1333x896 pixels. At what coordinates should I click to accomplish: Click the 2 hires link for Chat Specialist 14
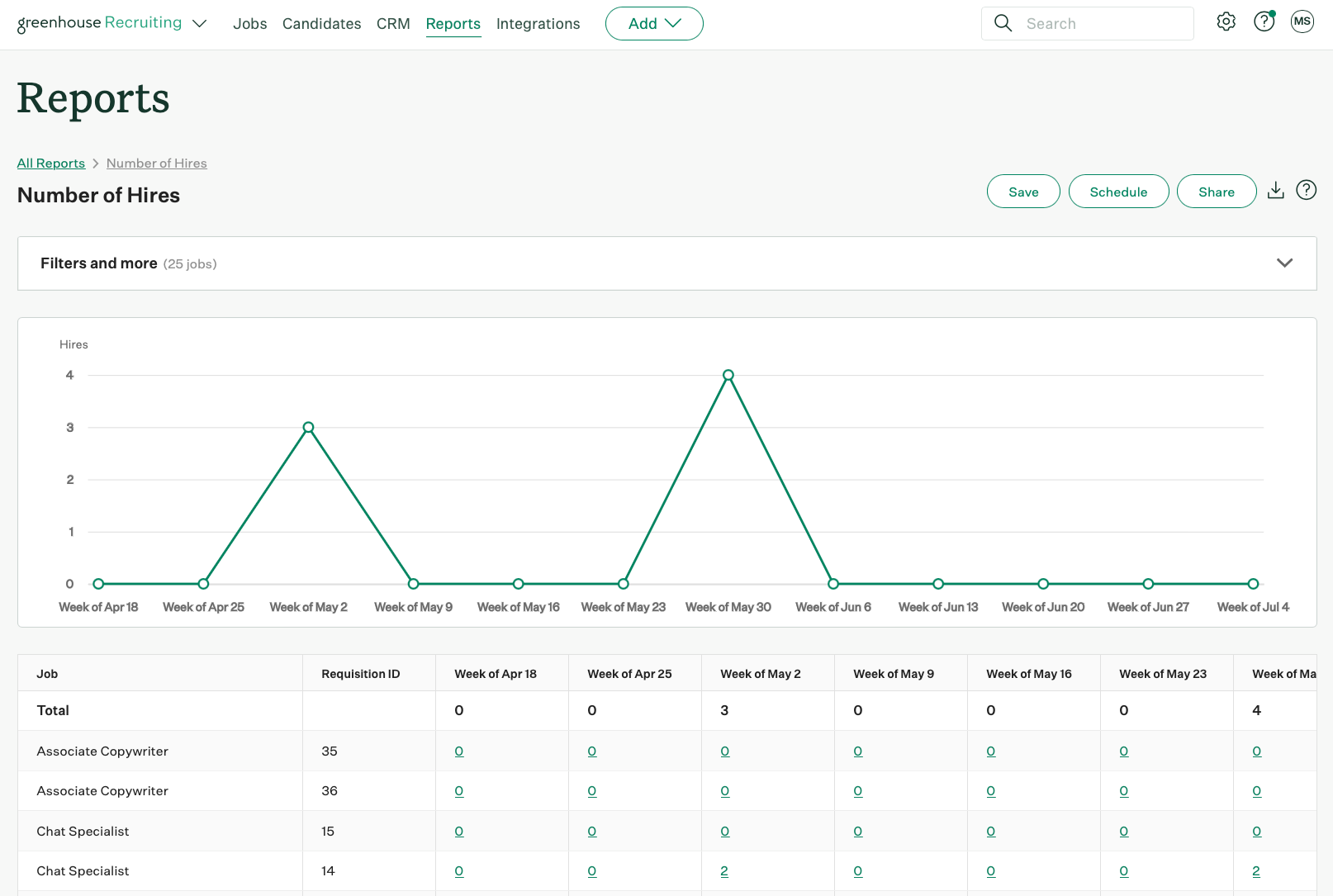coord(724,870)
